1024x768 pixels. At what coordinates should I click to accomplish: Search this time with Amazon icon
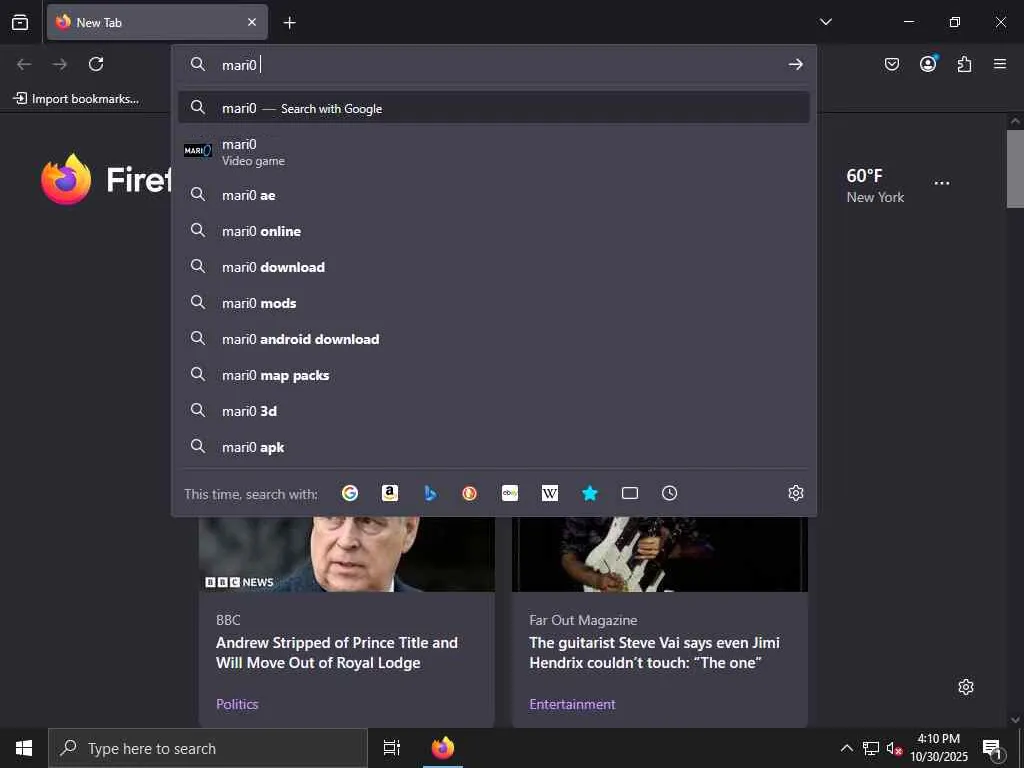coord(390,493)
